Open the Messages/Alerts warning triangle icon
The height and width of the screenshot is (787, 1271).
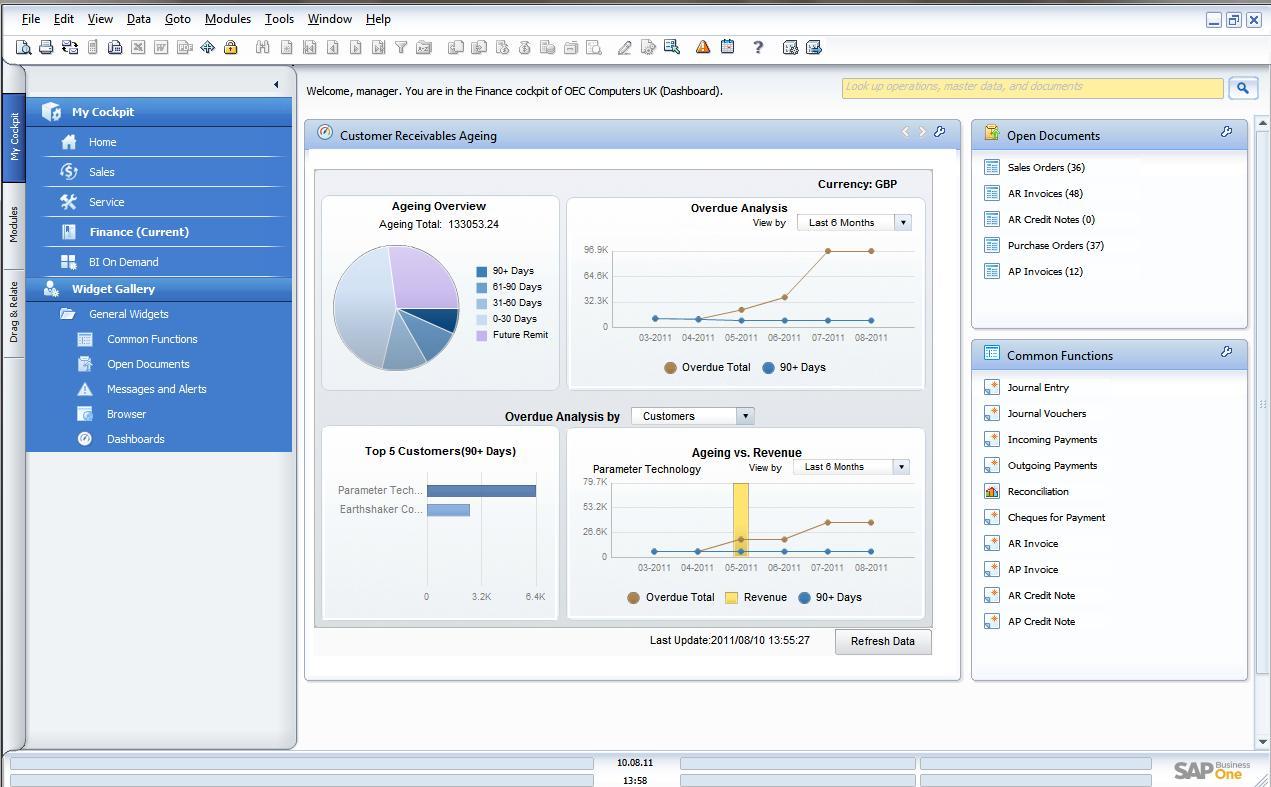point(701,47)
